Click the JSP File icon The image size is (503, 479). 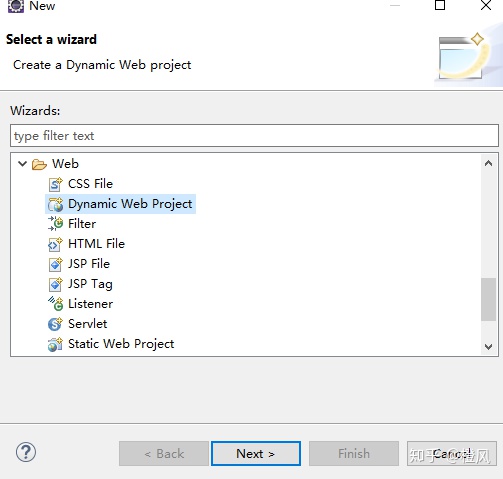tap(55, 264)
